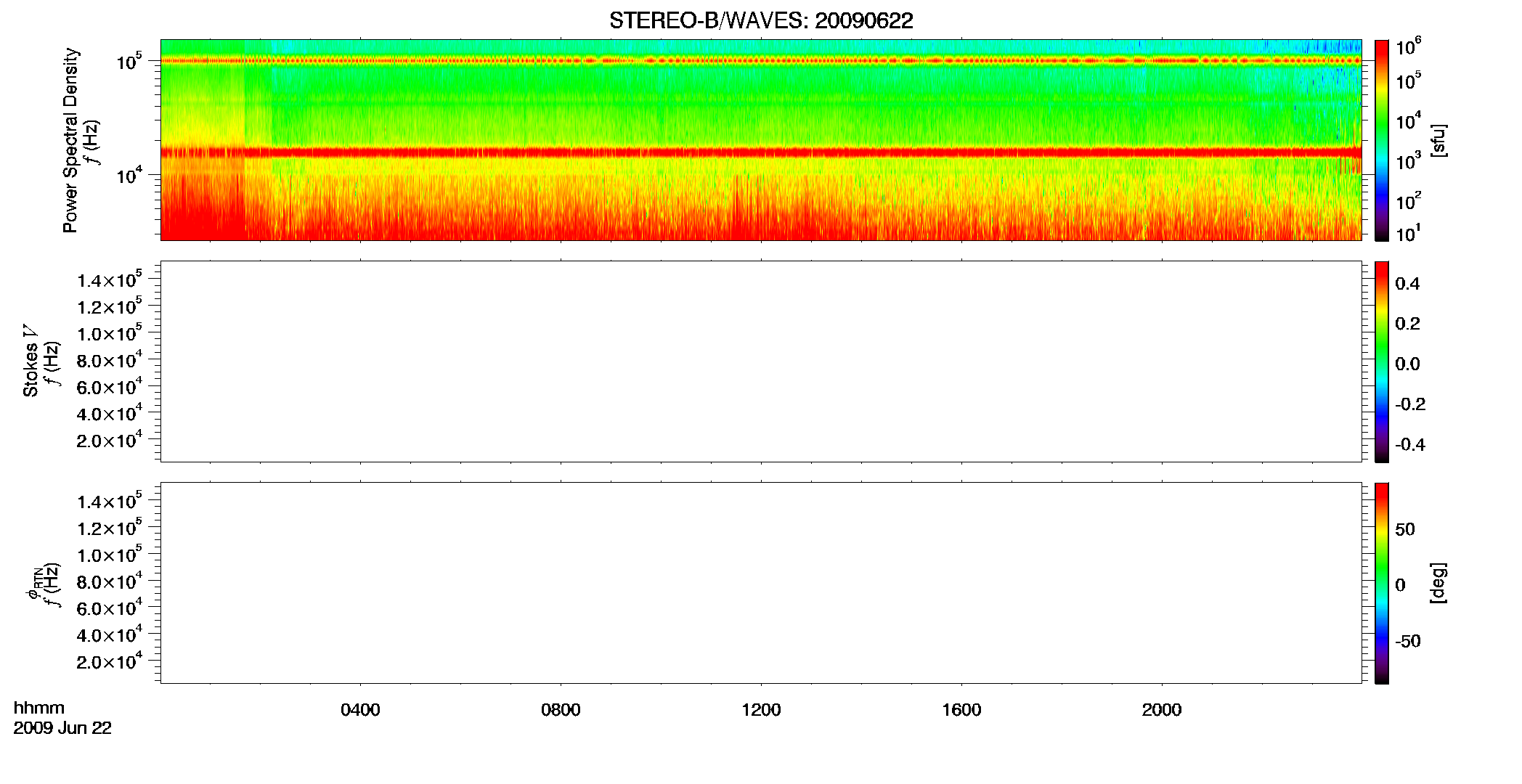
Task: Click the phi RTN degrees color bar
Action: (1382, 583)
